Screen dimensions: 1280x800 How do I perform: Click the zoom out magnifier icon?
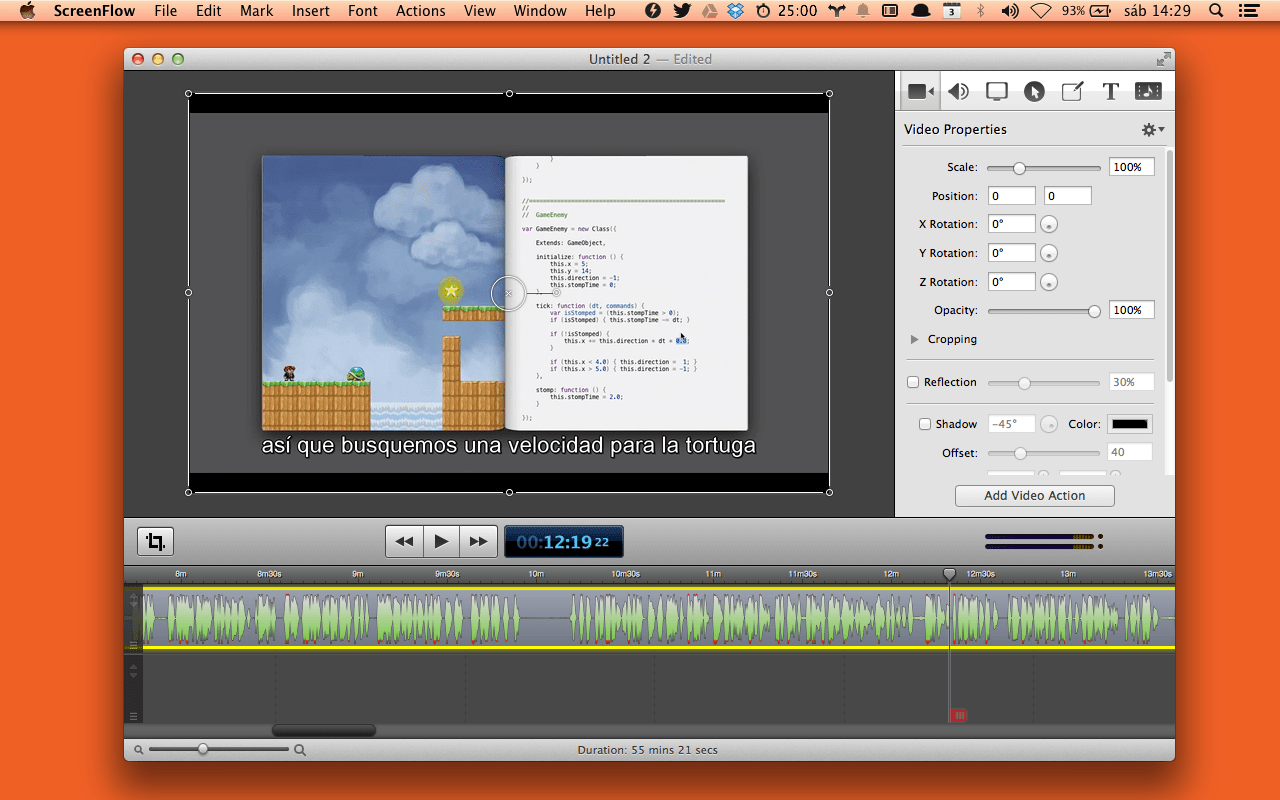pos(139,750)
